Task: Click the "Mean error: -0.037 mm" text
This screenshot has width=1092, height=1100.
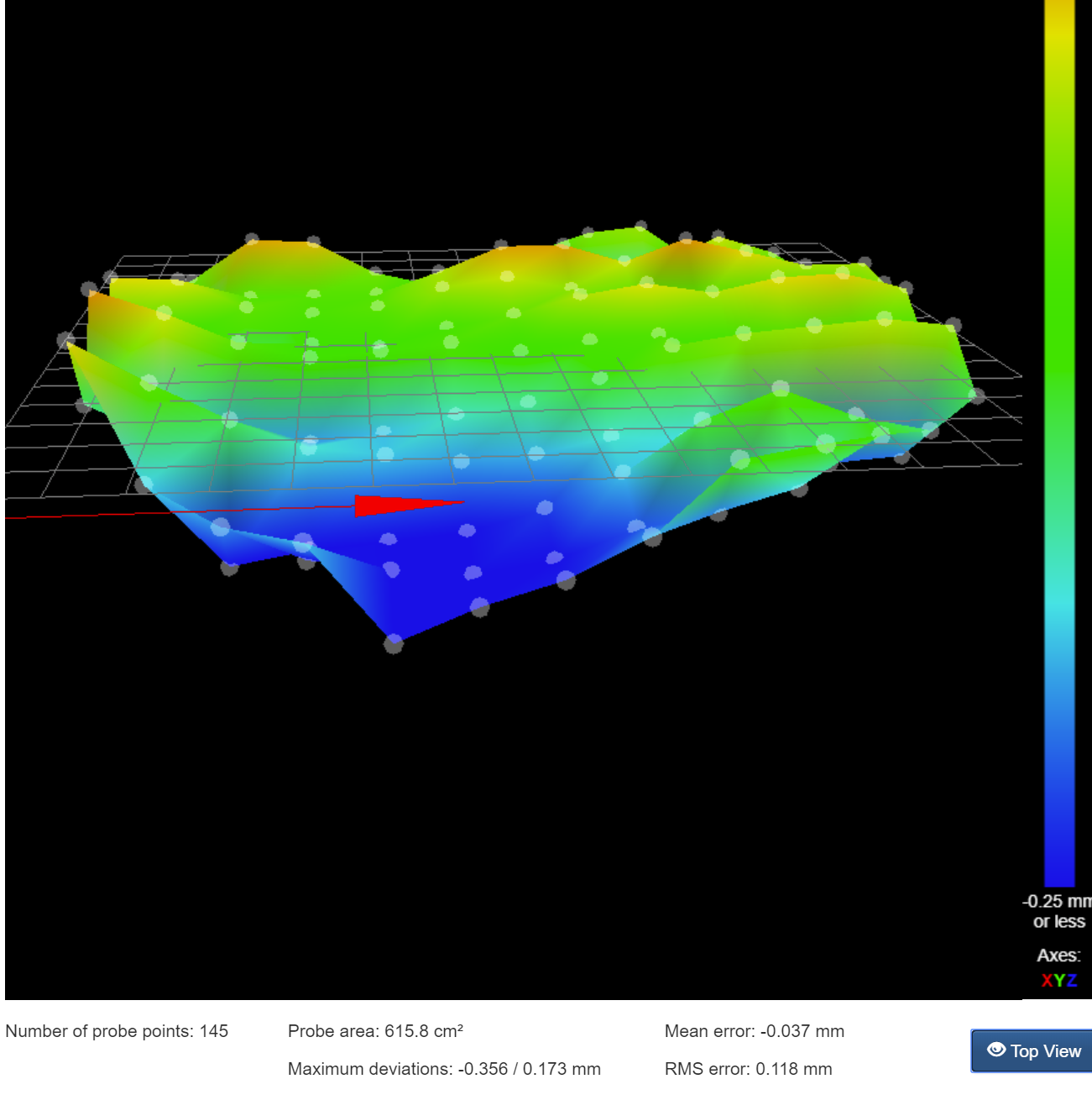Action: (x=754, y=1031)
